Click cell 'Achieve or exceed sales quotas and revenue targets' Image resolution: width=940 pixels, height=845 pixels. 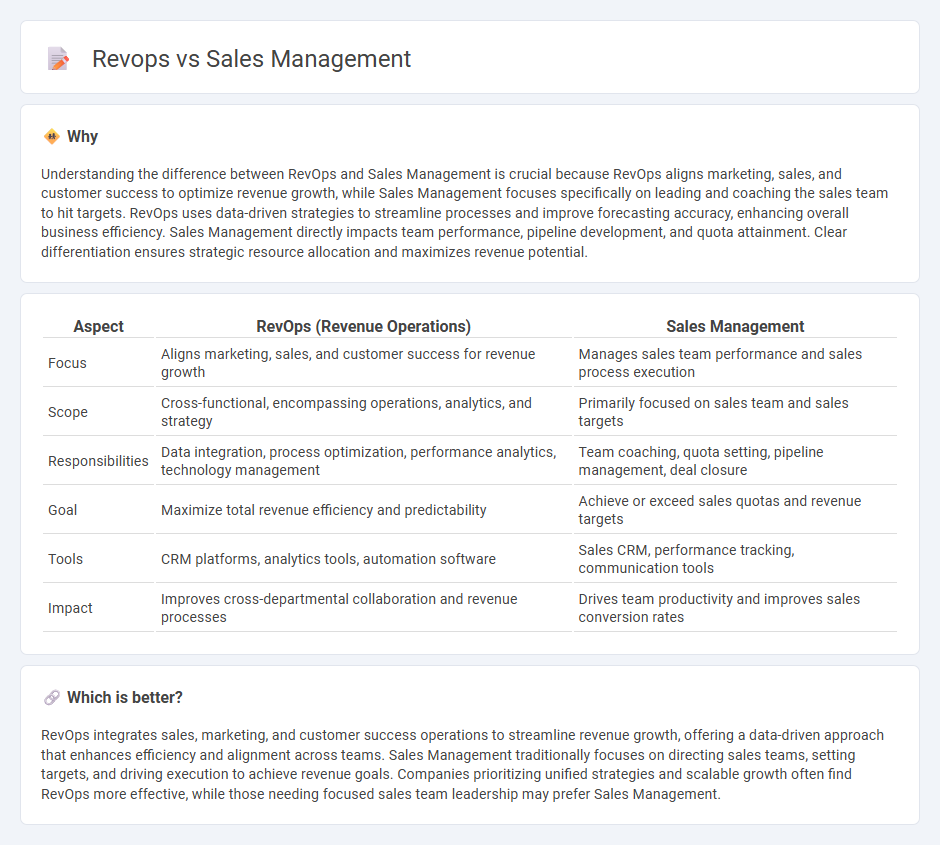[x=735, y=510]
